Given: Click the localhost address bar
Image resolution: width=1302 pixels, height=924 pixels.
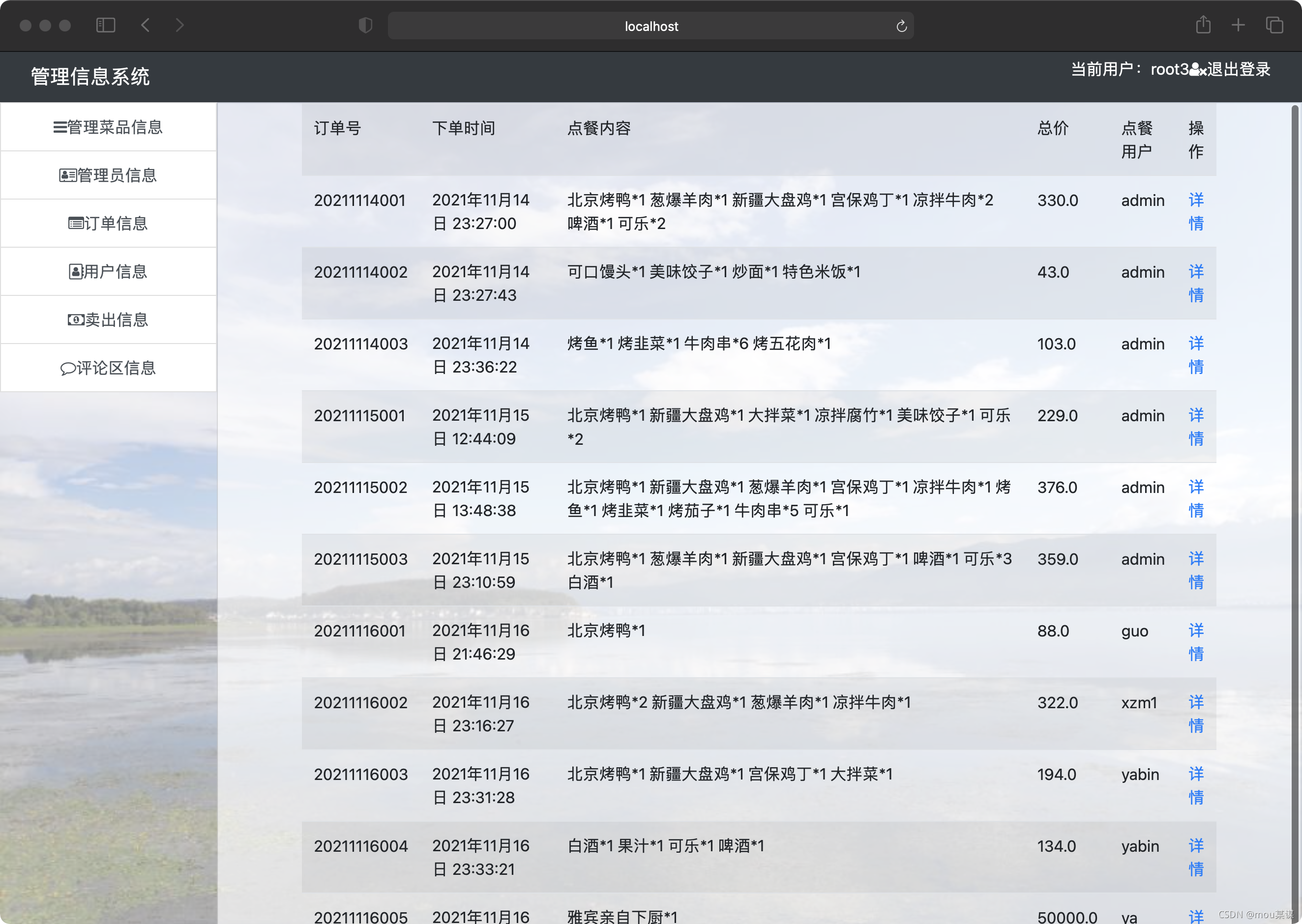Looking at the screenshot, I should tap(651, 26).
